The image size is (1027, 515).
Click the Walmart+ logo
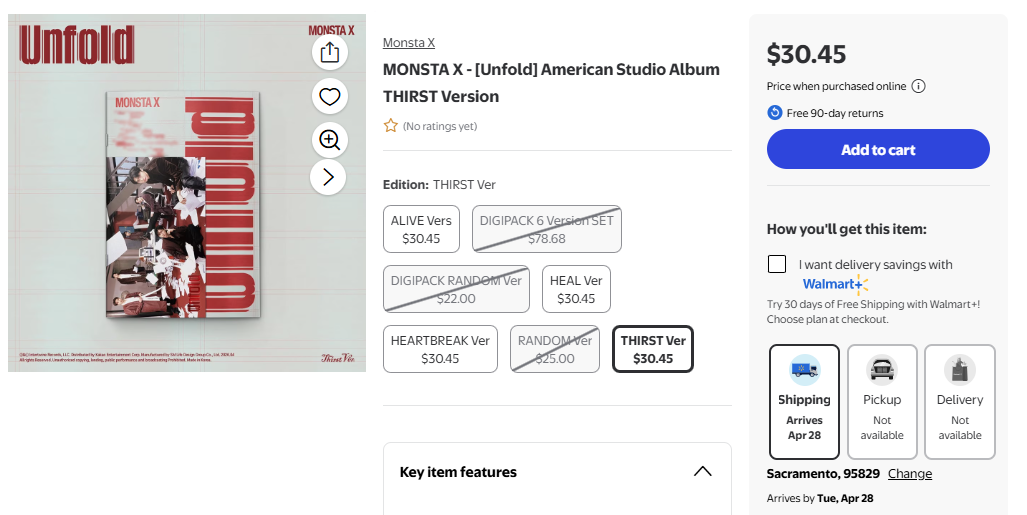pos(835,284)
